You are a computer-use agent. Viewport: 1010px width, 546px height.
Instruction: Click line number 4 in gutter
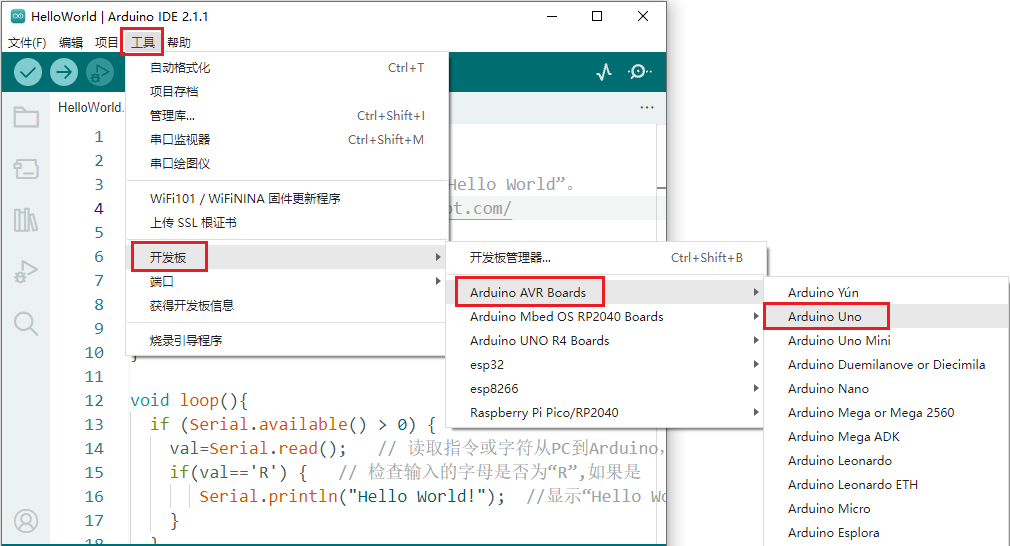[99, 209]
